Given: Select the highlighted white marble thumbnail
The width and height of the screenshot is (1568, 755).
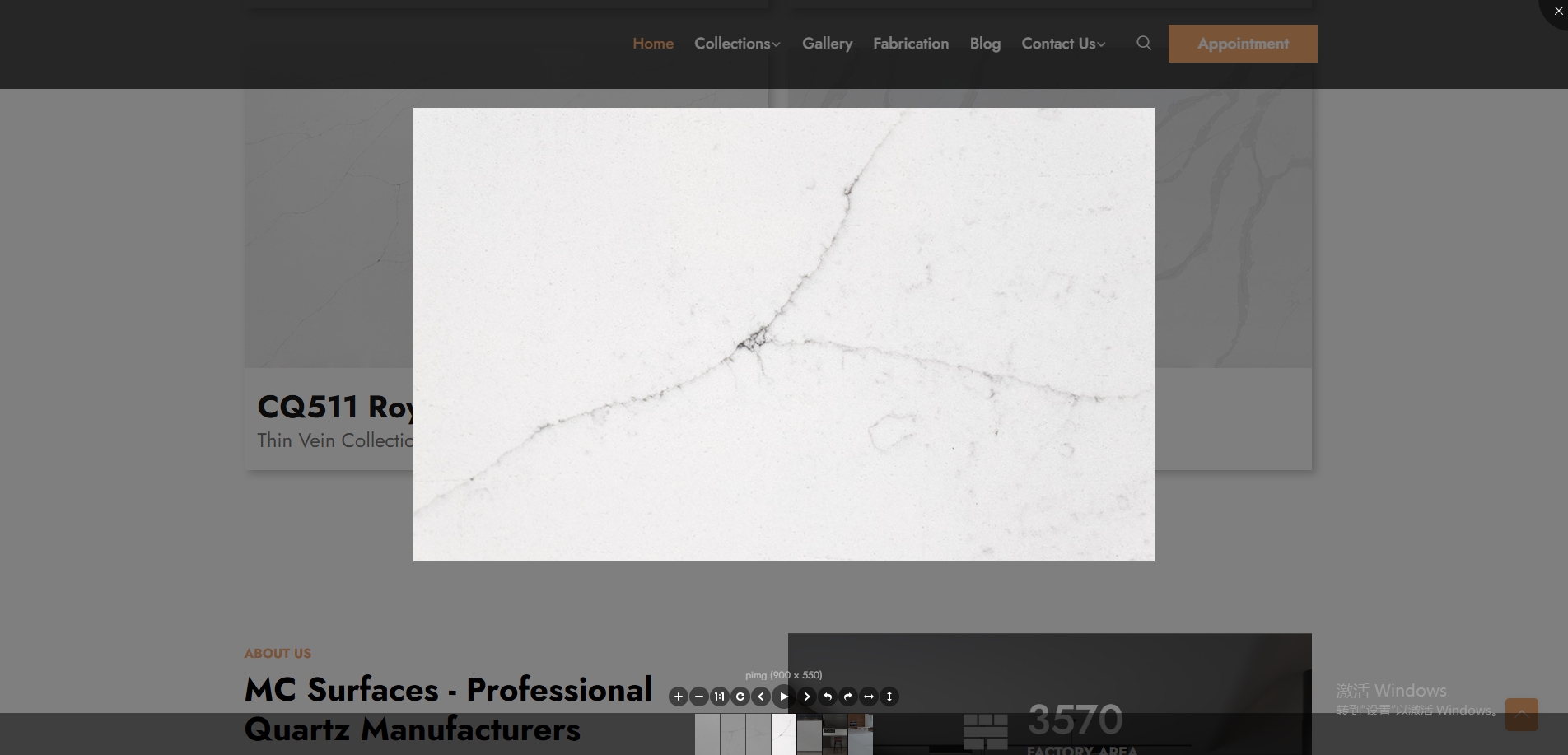Looking at the screenshot, I should pos(784,734).
